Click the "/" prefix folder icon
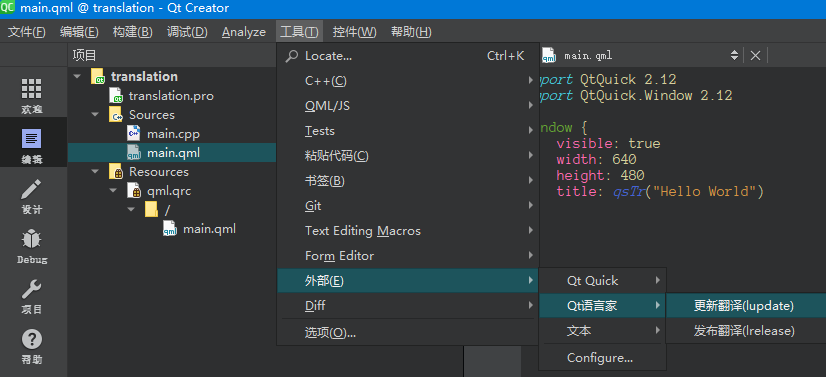This screenshot has height=377, width=826. tap(152, 210)
